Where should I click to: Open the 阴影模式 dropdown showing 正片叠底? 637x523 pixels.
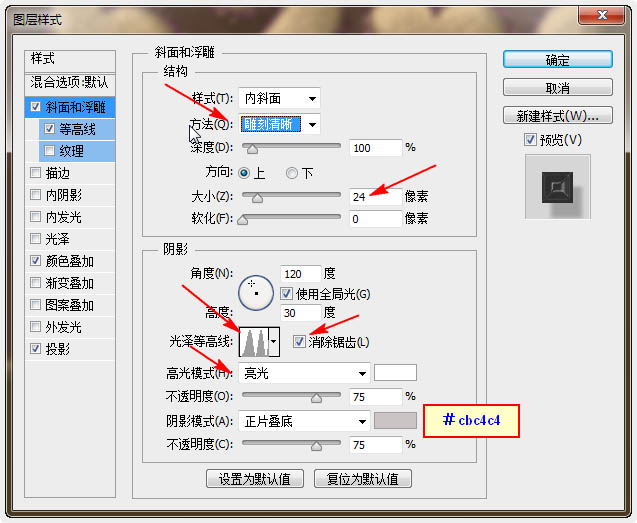pos(304,421)
